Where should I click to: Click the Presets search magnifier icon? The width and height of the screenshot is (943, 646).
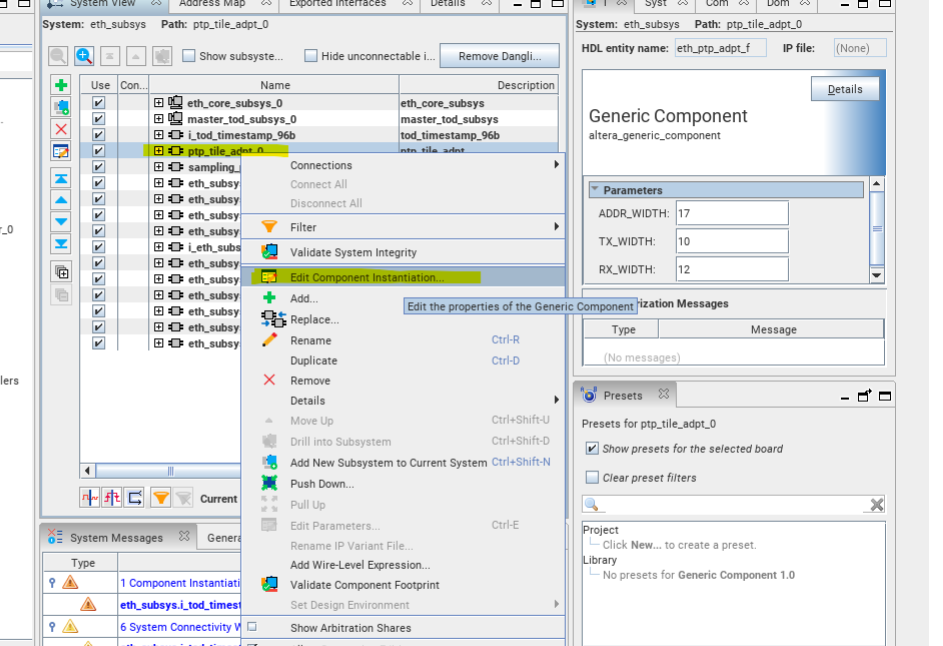point(592,504)
